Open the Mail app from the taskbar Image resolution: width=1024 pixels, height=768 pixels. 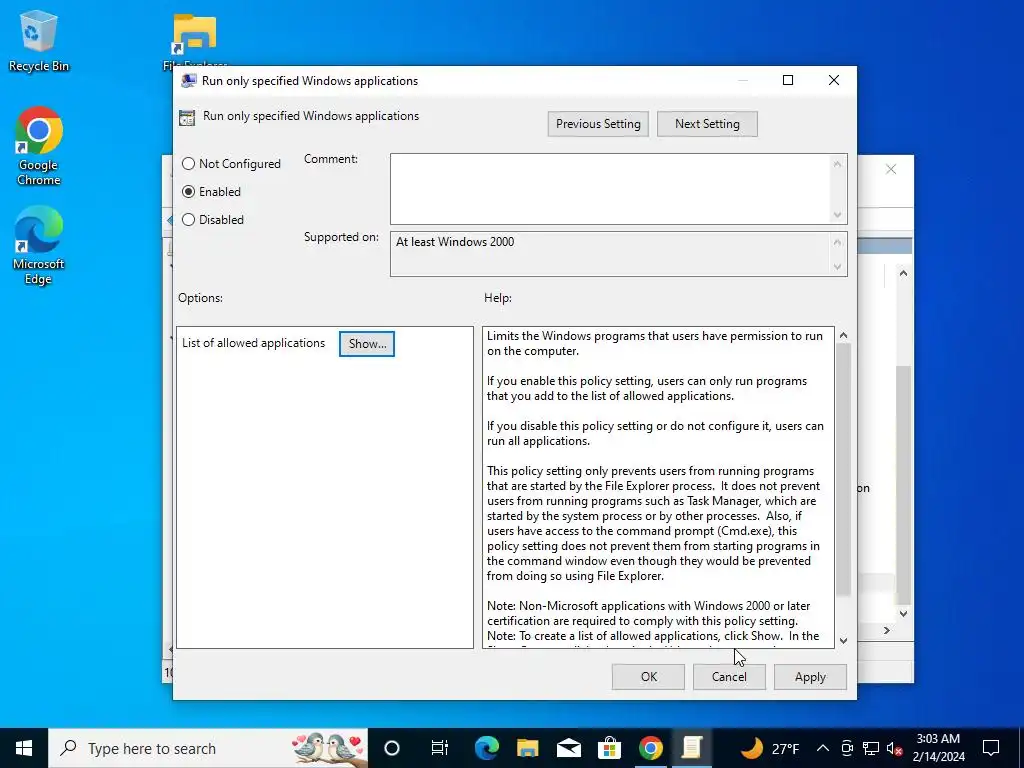[x=569, y=748]
